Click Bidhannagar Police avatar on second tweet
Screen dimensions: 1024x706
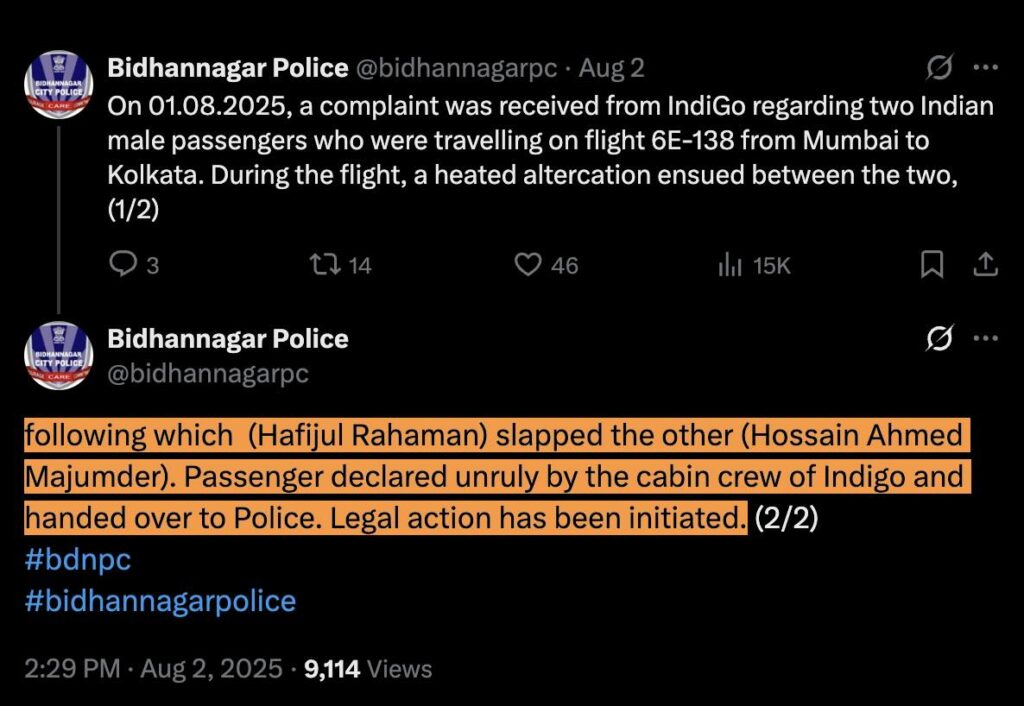click(59, 356)
